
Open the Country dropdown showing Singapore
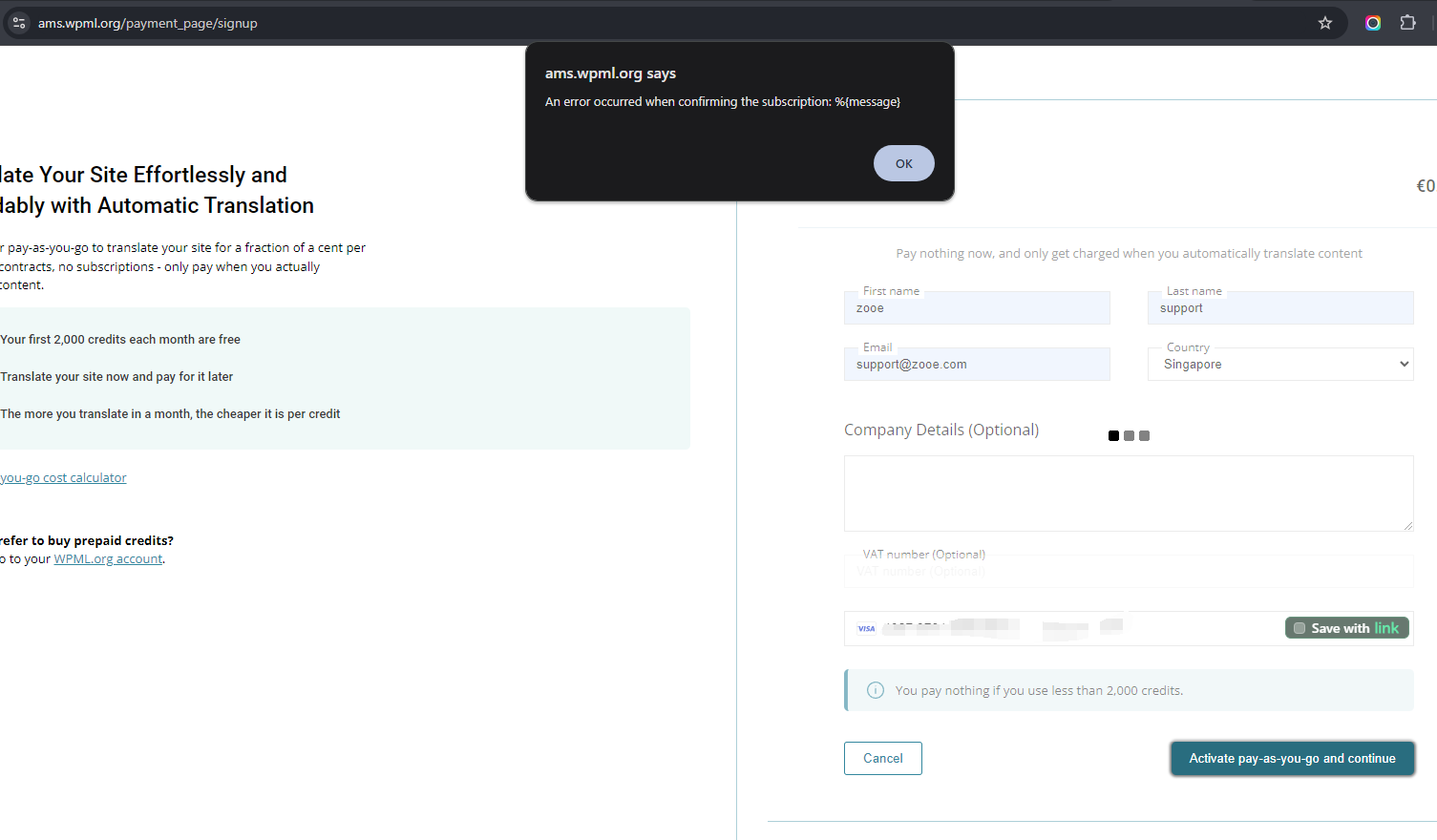tap(1280, 364)
